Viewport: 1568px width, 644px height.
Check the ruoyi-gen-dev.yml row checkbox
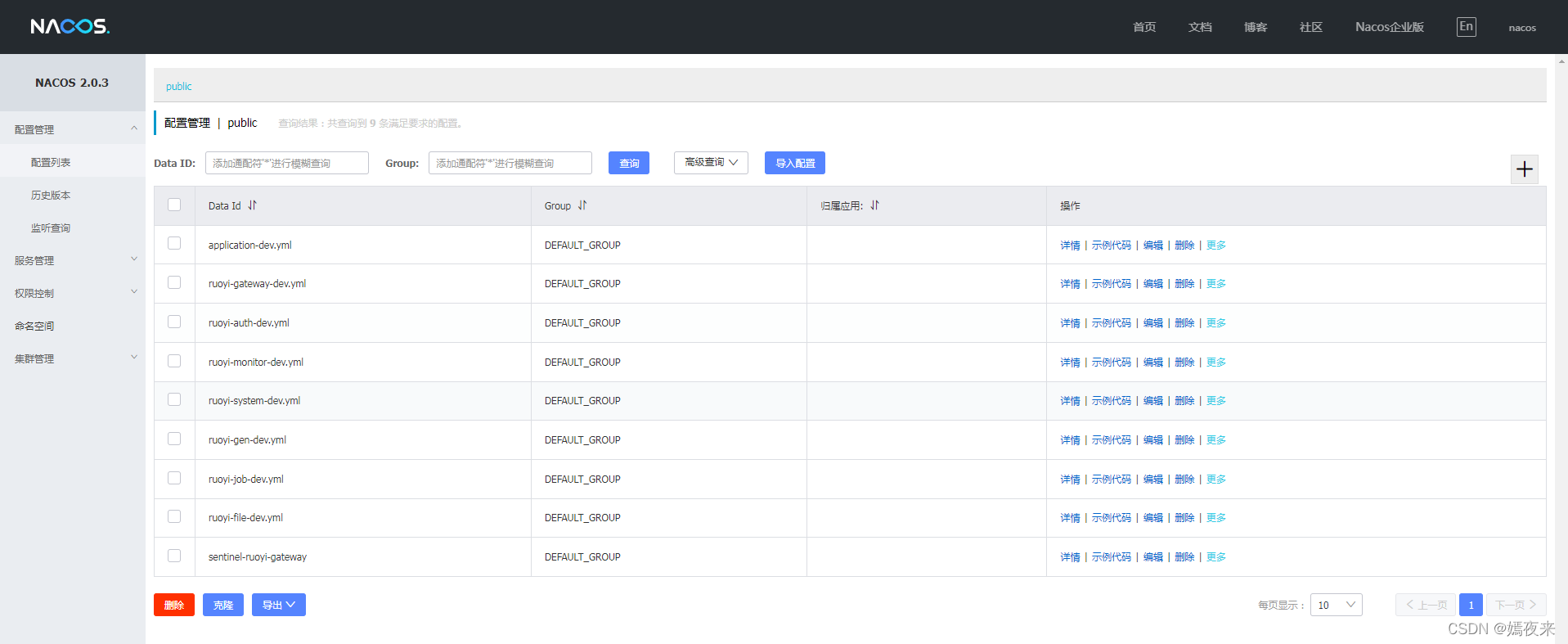click(x=174, y=439)
